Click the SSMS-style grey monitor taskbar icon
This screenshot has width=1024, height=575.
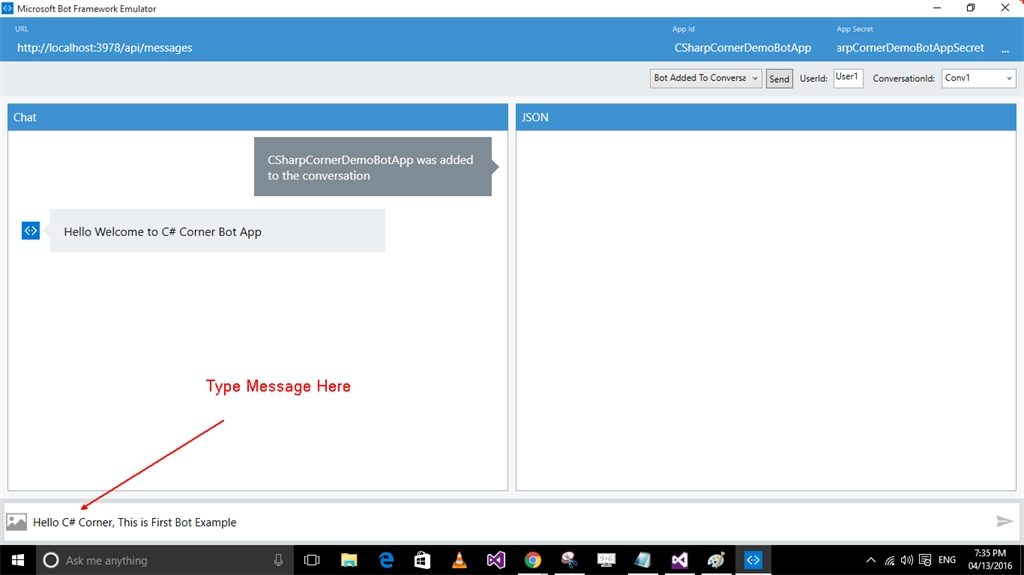click(607, 560)
